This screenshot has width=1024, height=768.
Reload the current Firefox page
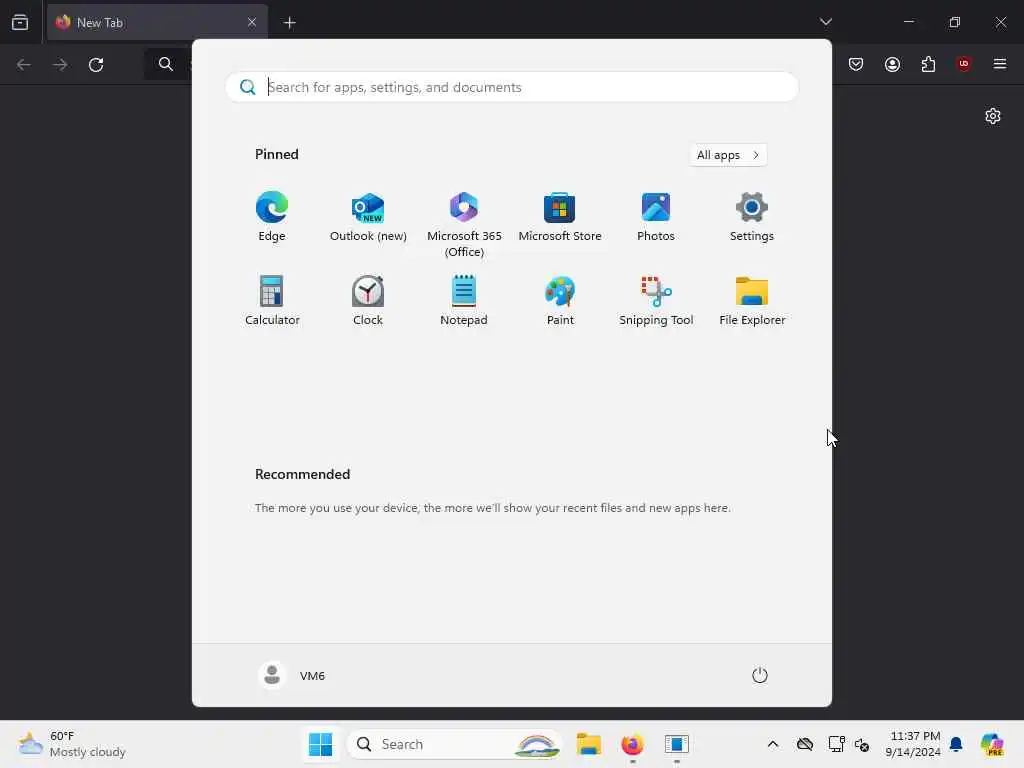[x=96, y=65]
